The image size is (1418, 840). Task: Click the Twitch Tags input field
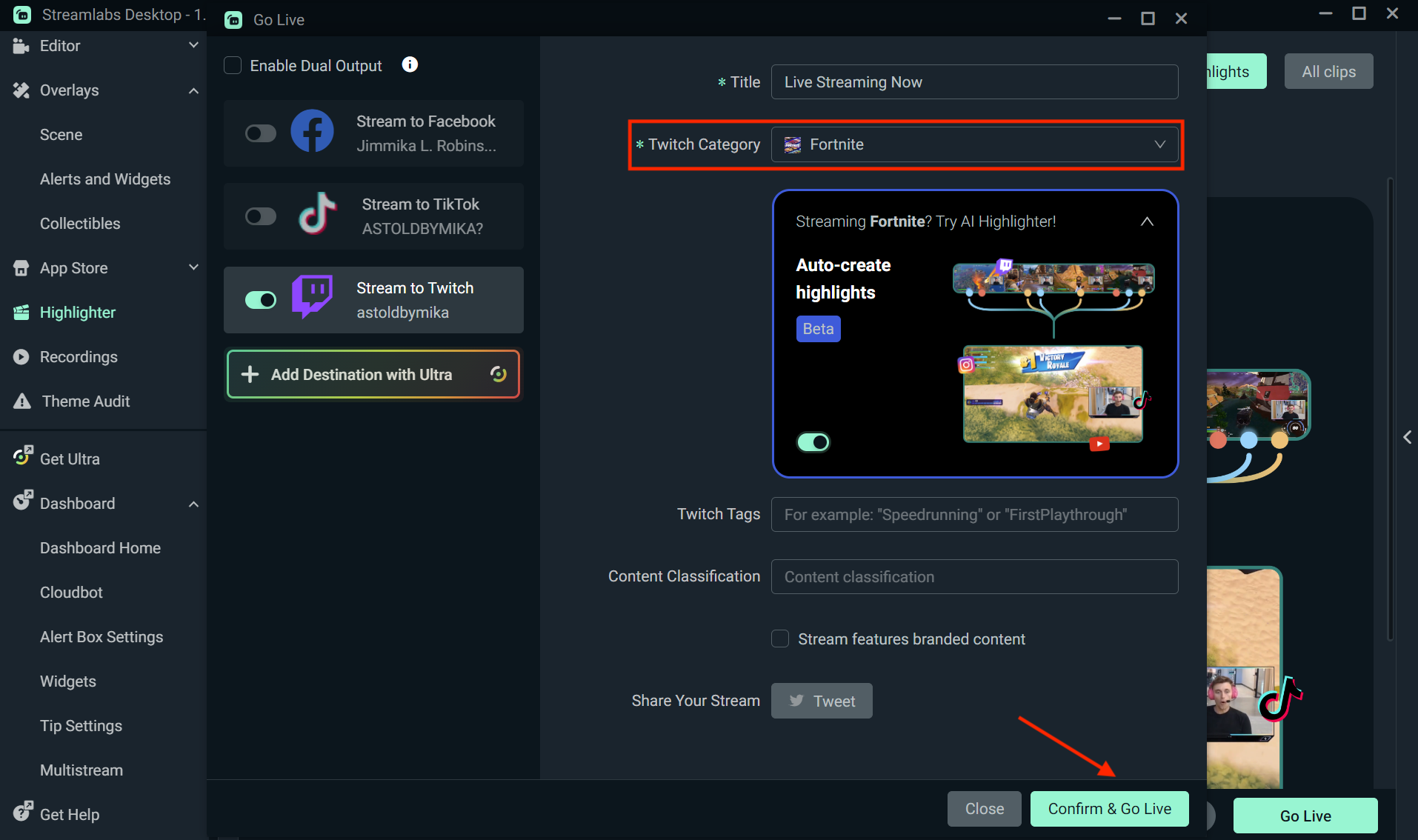click(974, 514)
